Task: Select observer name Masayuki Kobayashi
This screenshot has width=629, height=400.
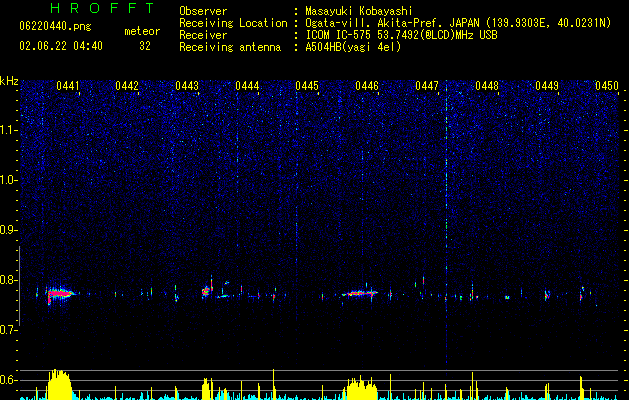Action: tap(359, 11)
